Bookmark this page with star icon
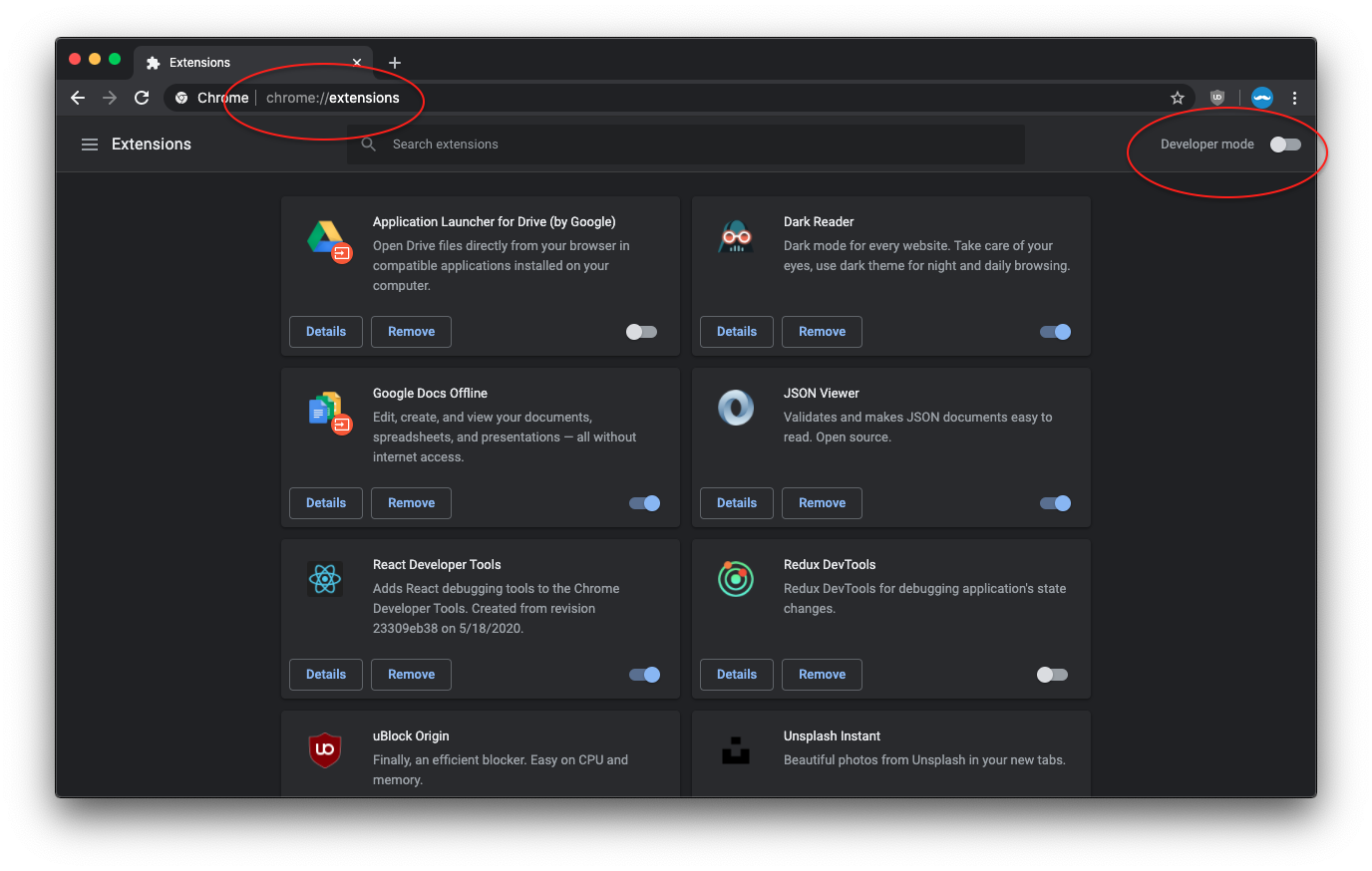 (1178, 98)
